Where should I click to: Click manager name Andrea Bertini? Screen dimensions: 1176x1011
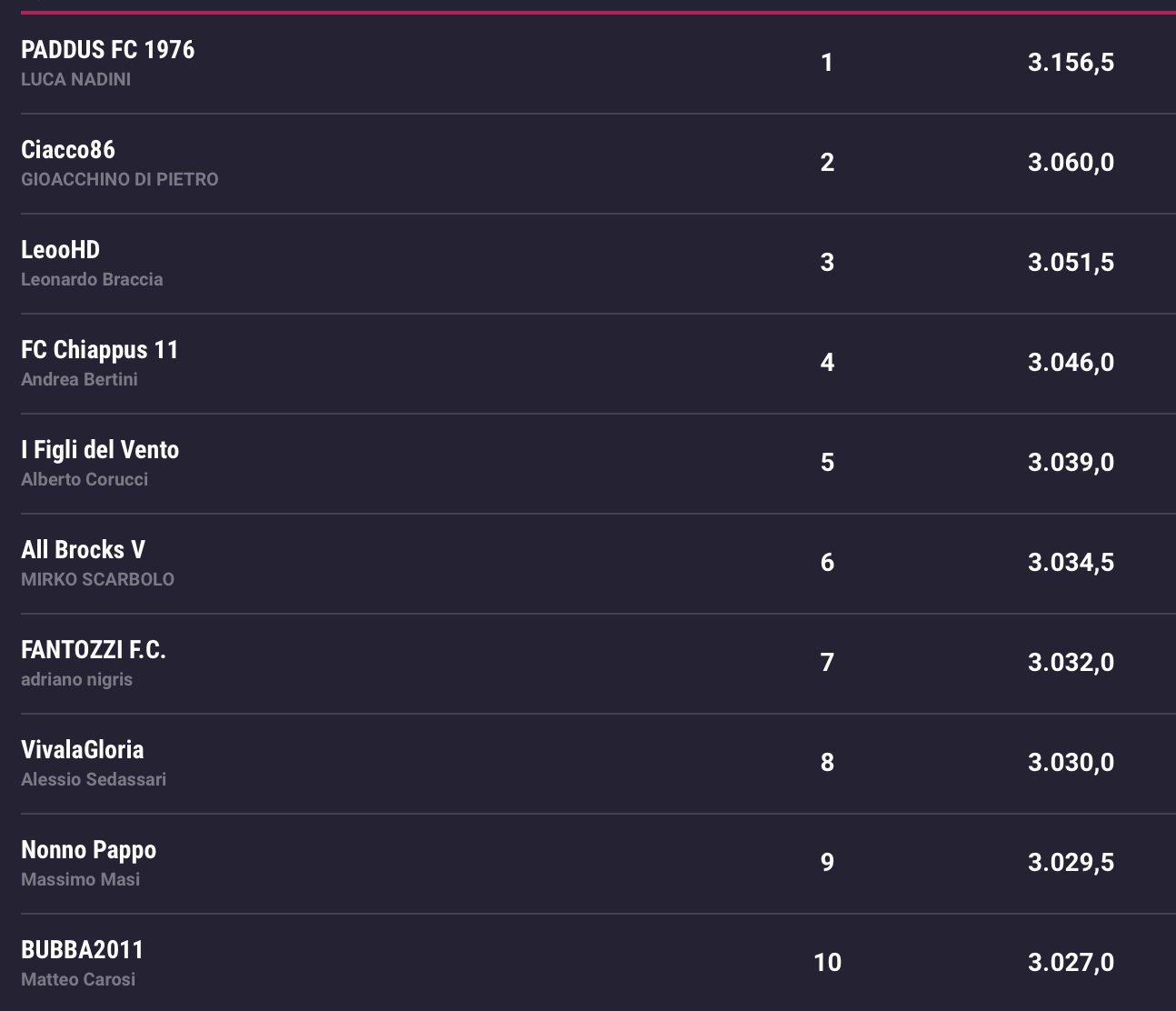79,379
